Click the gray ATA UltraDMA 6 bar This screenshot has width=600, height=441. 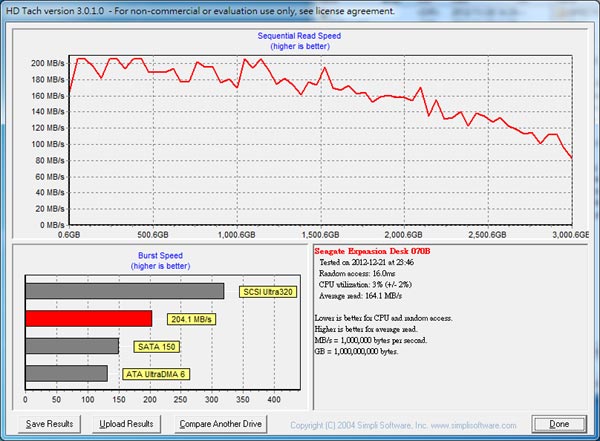click(x=66, y=373)
